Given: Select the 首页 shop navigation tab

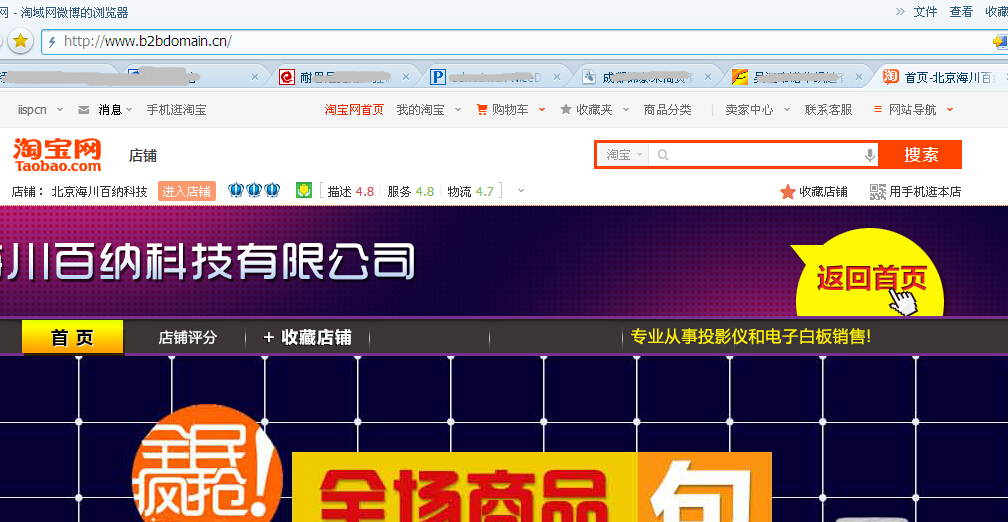Looking at the screenshot, I should (73, 338).
